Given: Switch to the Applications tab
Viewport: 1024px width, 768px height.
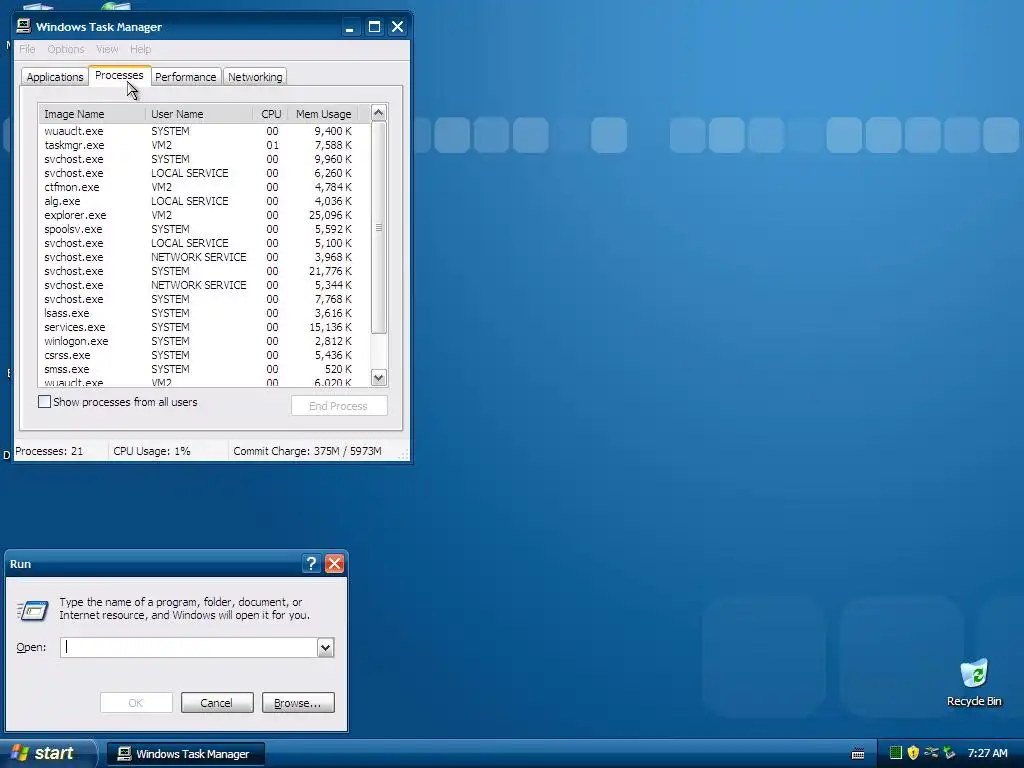Looking at the screenshot, I should click(55, 76).
